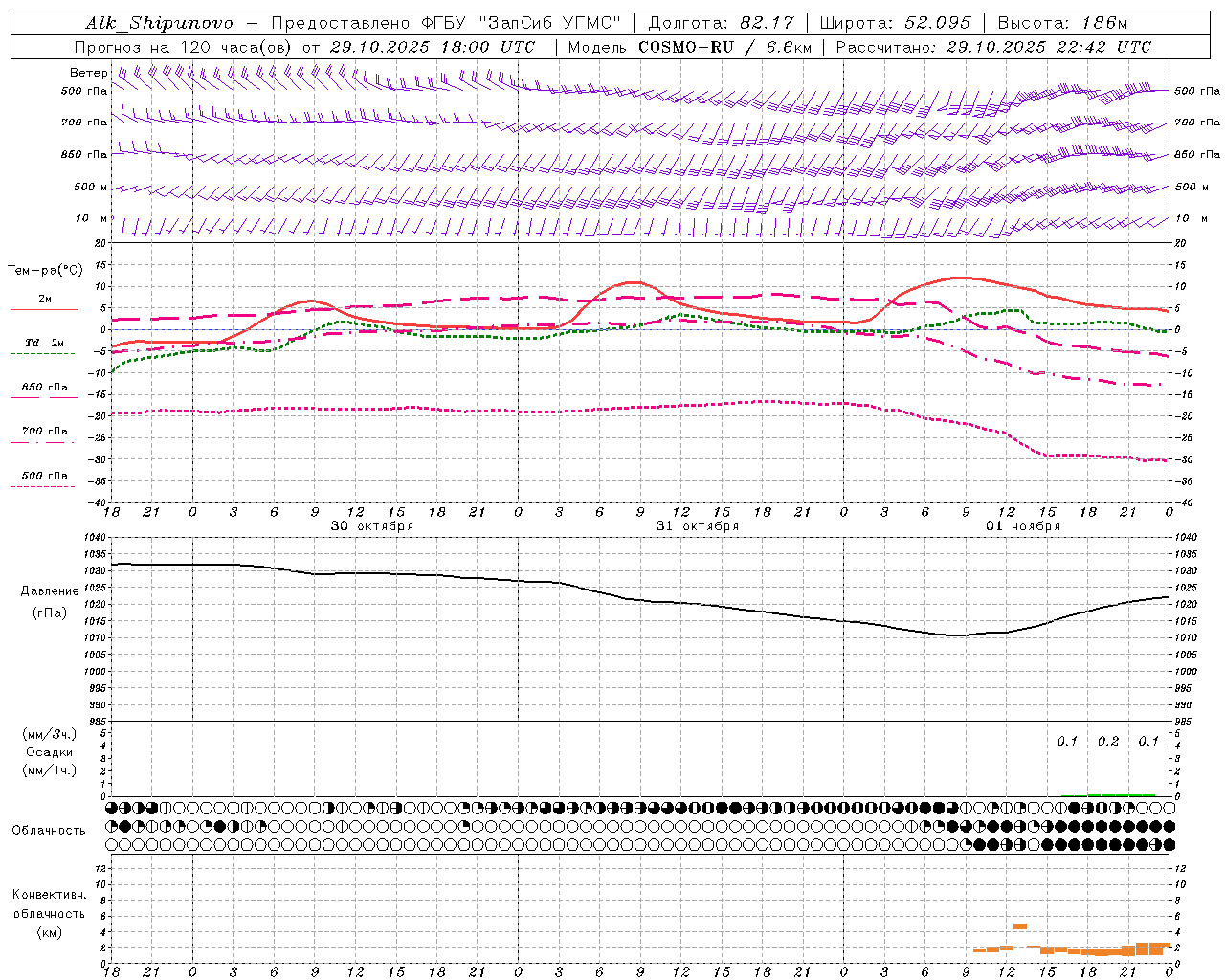
Task: Click the "31 октября" date label
Action: (x=698, y=526)
